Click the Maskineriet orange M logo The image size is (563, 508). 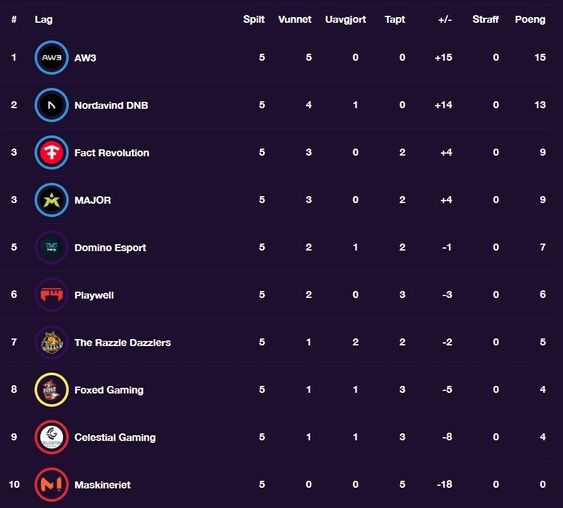[x=51, y=484]
